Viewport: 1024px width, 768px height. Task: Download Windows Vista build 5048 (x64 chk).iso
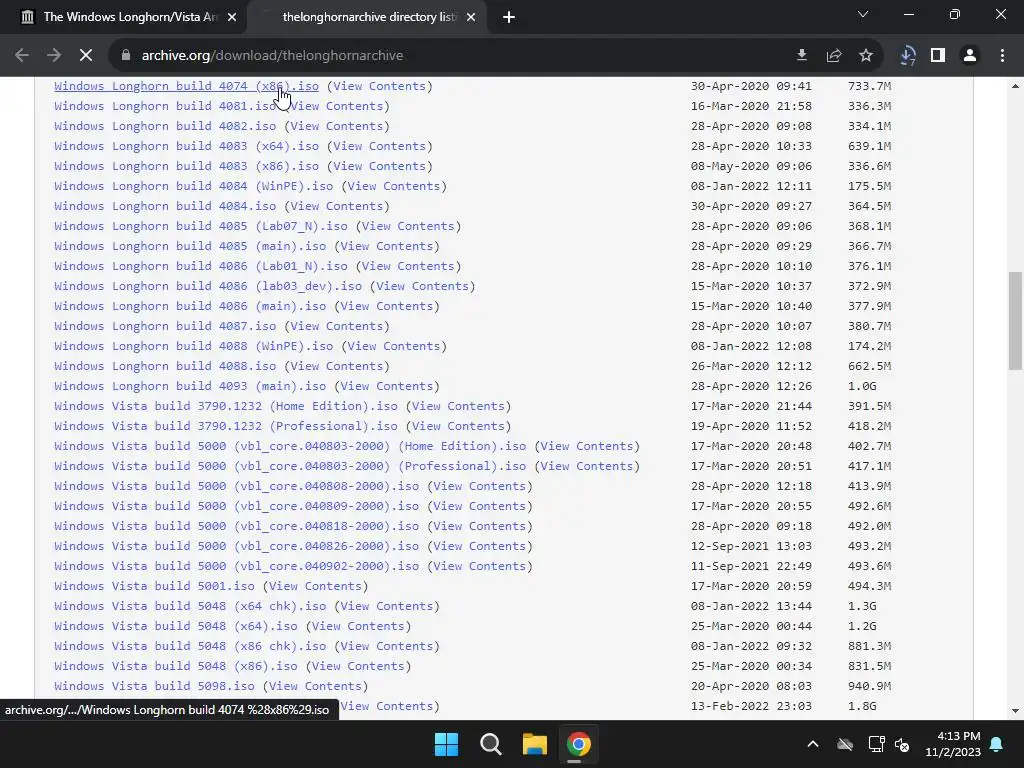tap(190, 606)
